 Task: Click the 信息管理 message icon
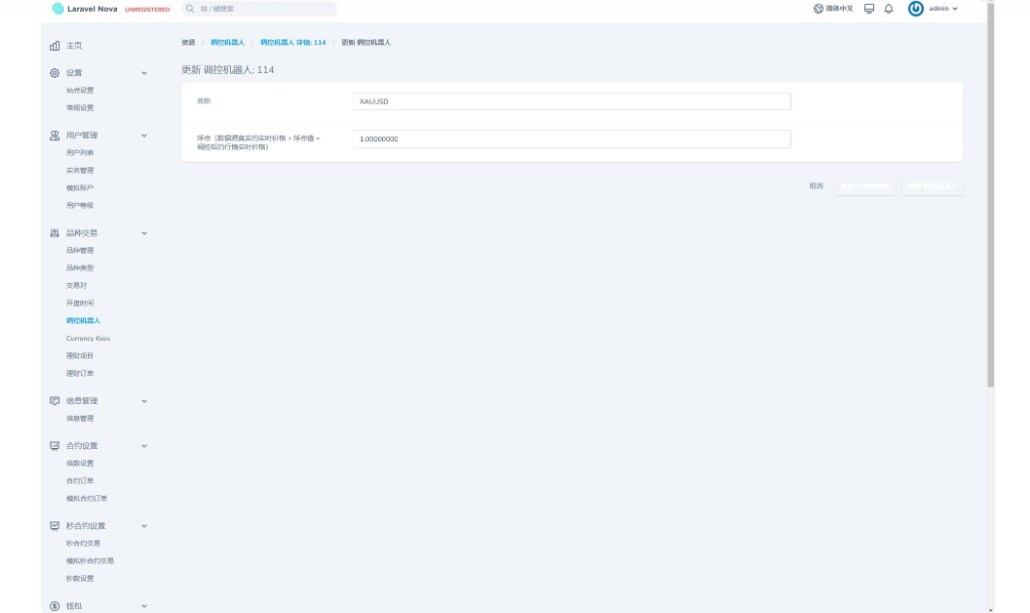[x=55, y=401]
